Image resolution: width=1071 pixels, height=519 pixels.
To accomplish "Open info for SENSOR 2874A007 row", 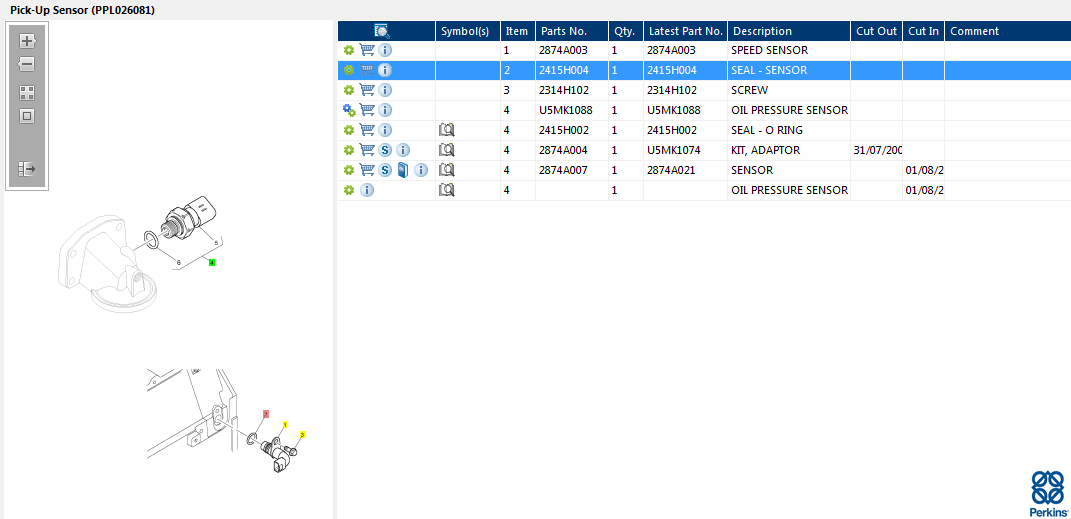I will pyautogui.click(x=421, y=169).
